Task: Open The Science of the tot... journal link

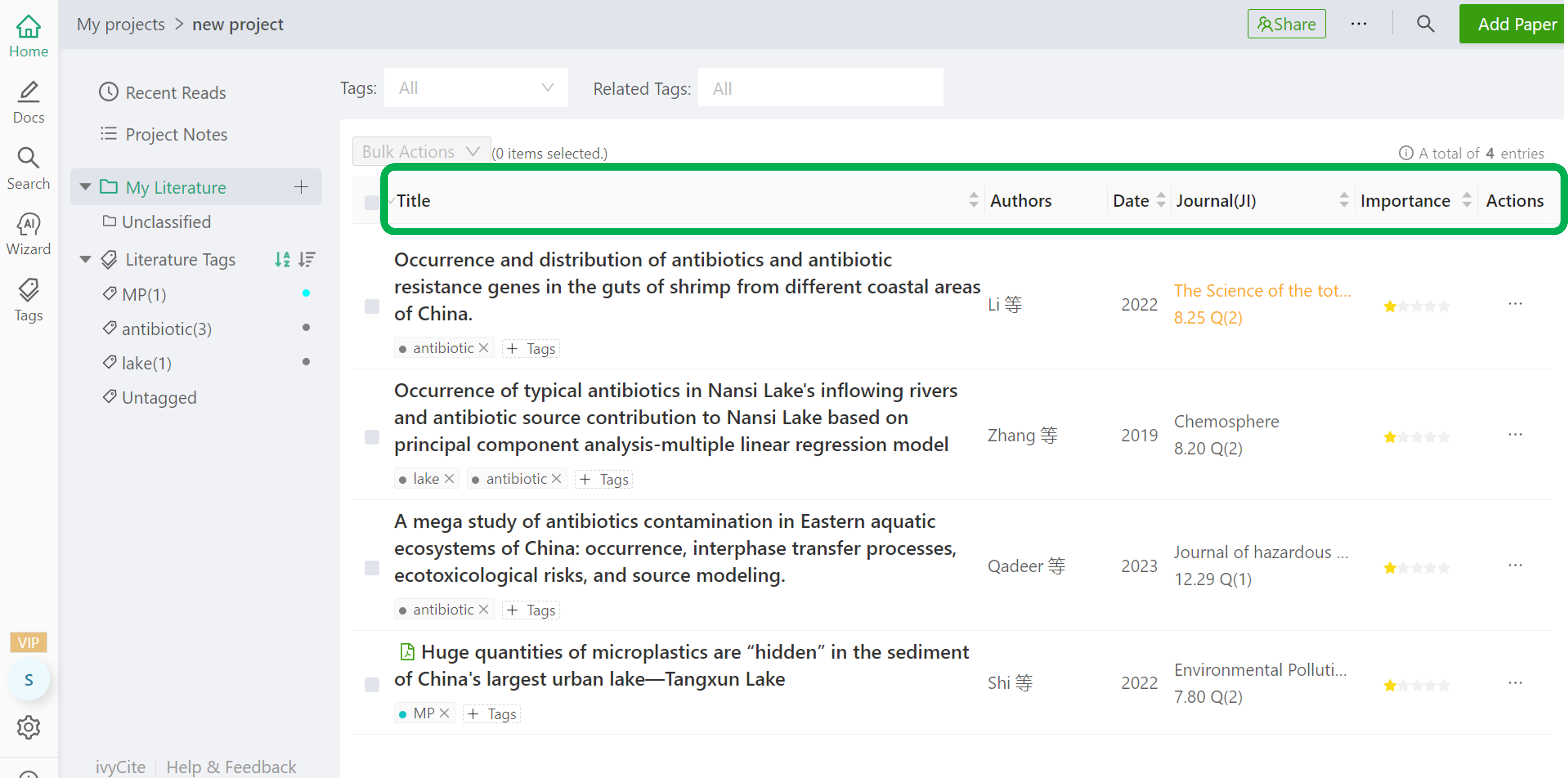Action: [1262, 291]
